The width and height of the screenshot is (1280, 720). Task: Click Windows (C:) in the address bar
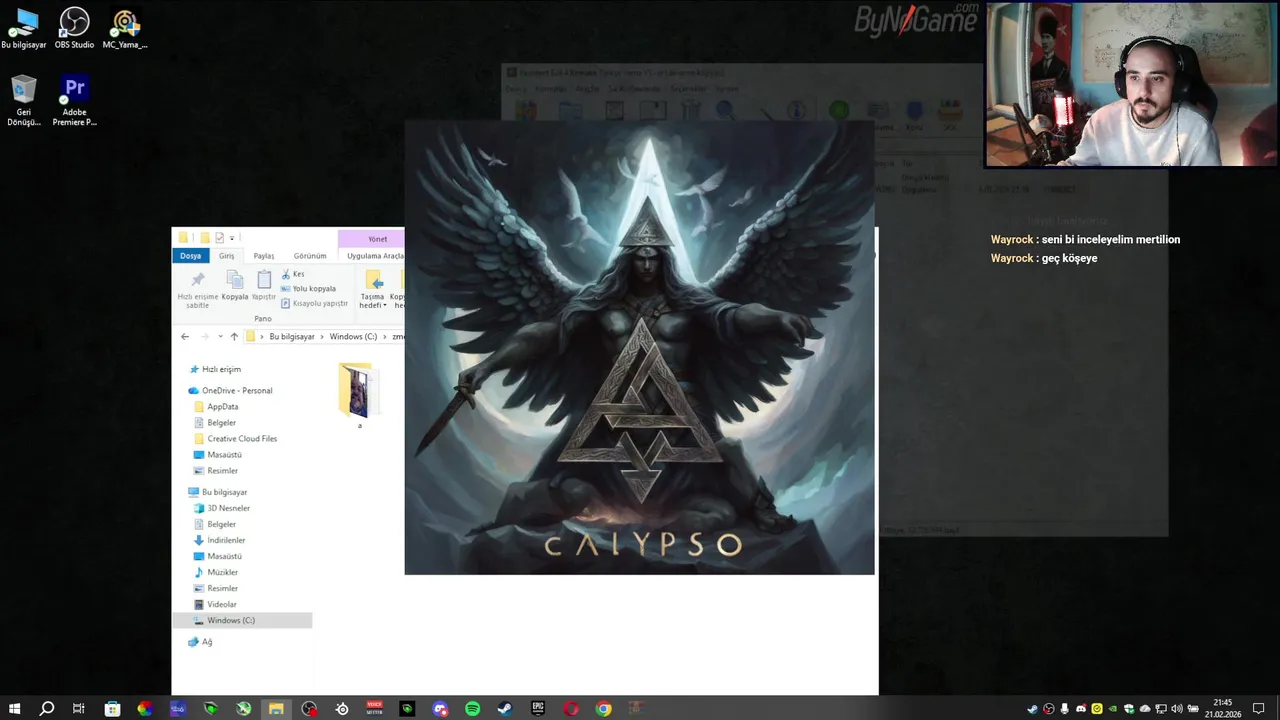(353, 337)
